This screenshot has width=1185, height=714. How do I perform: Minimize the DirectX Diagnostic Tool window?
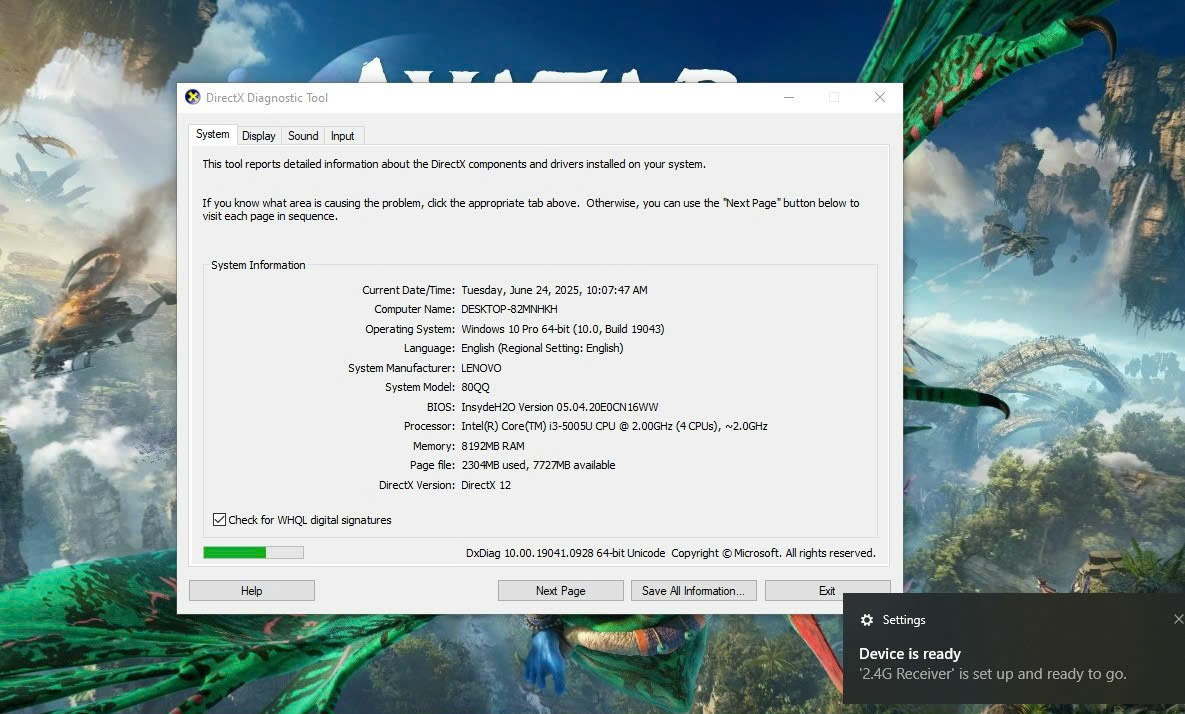tap(789, 97)
